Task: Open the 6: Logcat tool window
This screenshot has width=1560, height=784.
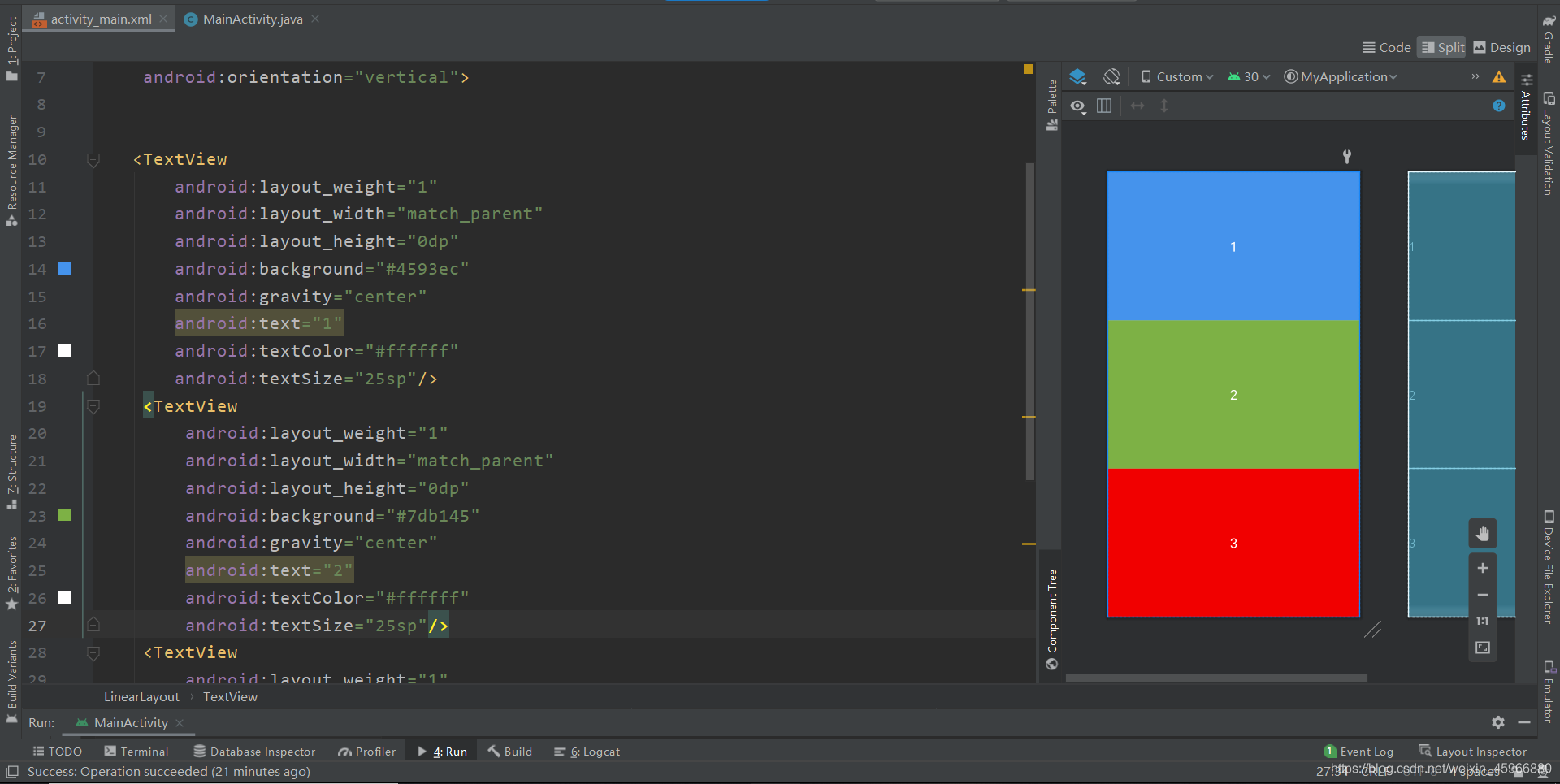Action: tap(587, 752)
